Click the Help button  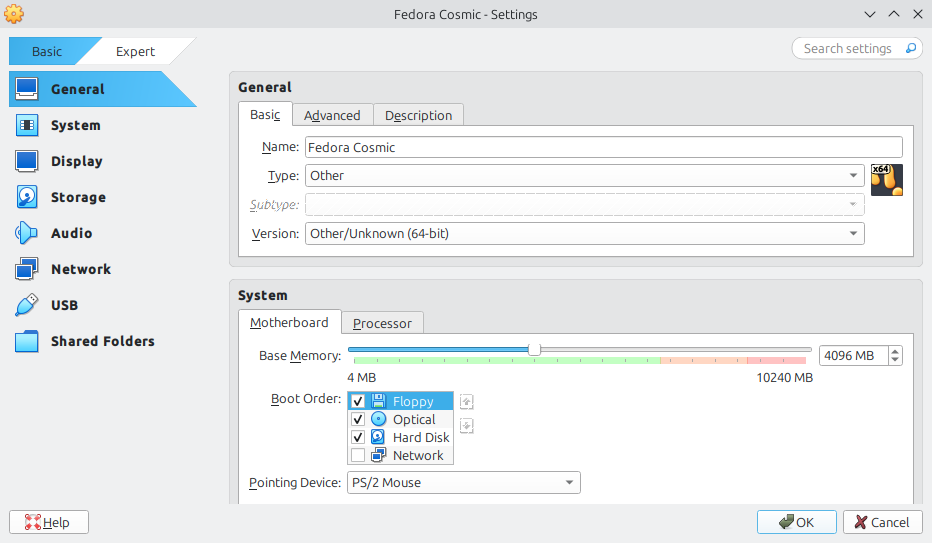49,522
